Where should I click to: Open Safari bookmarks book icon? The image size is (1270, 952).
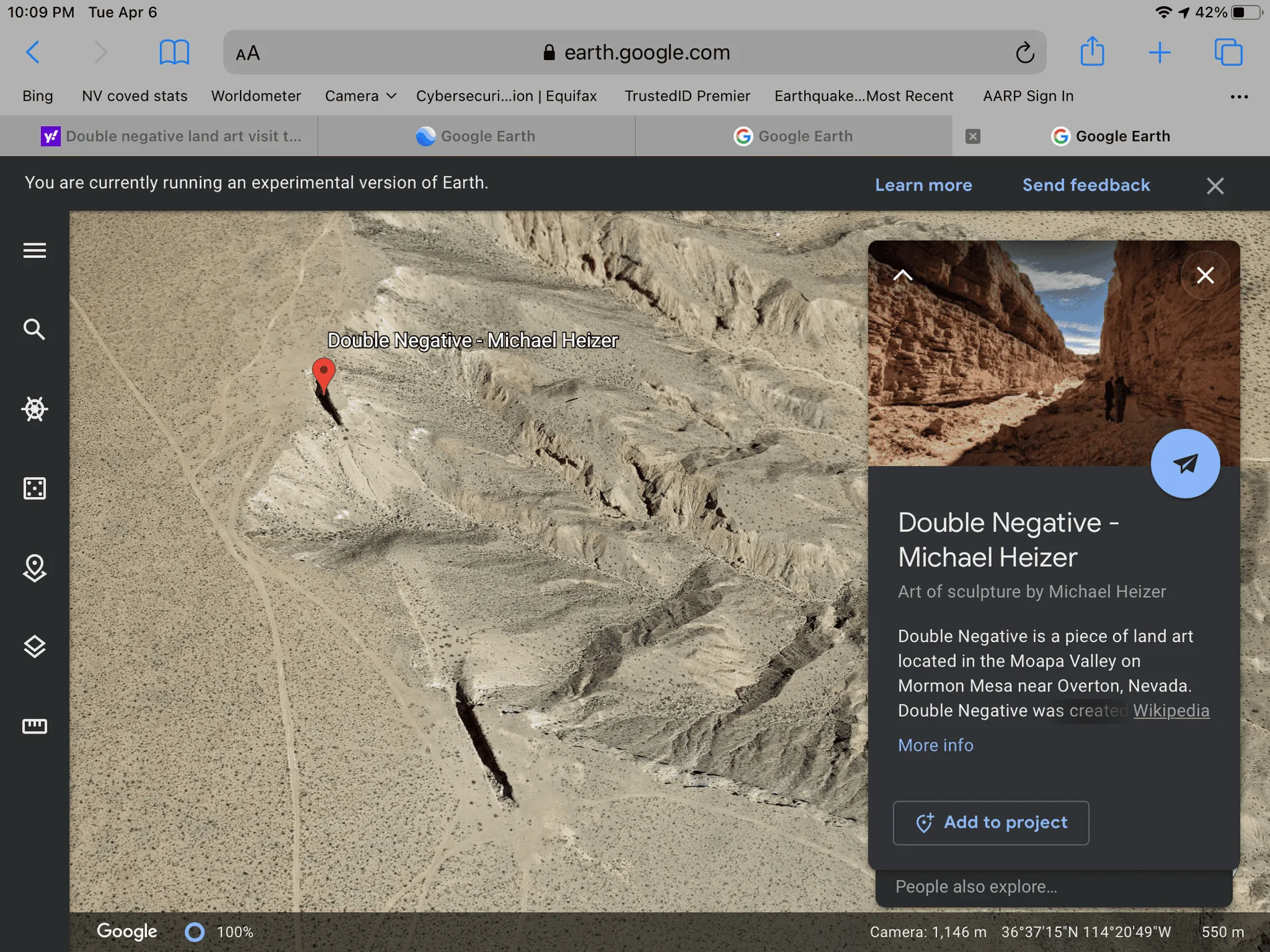(174, 52)
